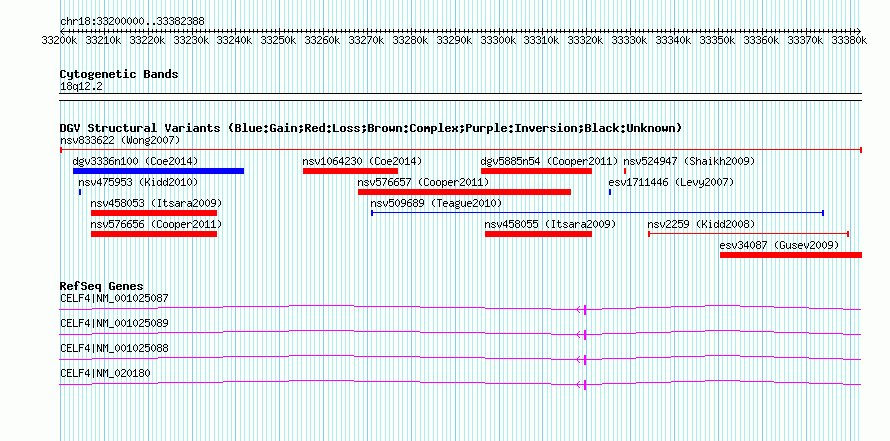The height and width of the screenshot is (441, 890).
Task: Click the 33380k ruler tick label
Action: [848, 40]
